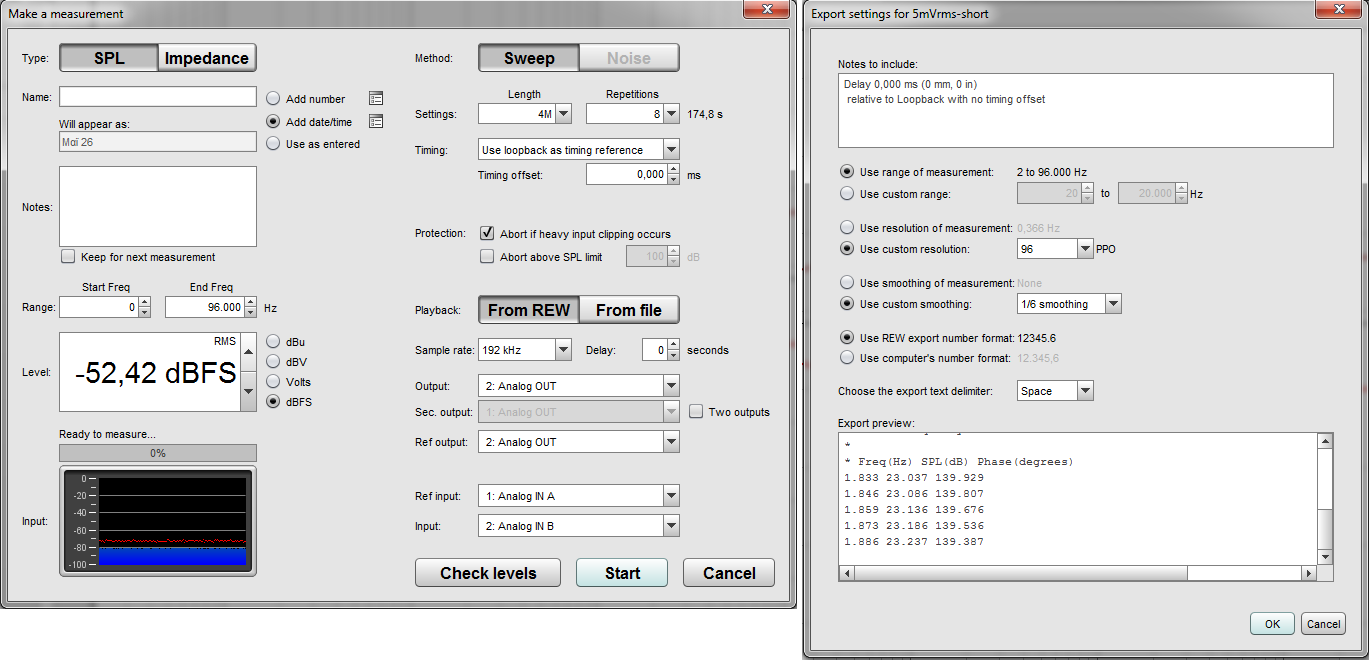
Task: Open number settings icon beside Add number
Action: click(x=376, y=98)
